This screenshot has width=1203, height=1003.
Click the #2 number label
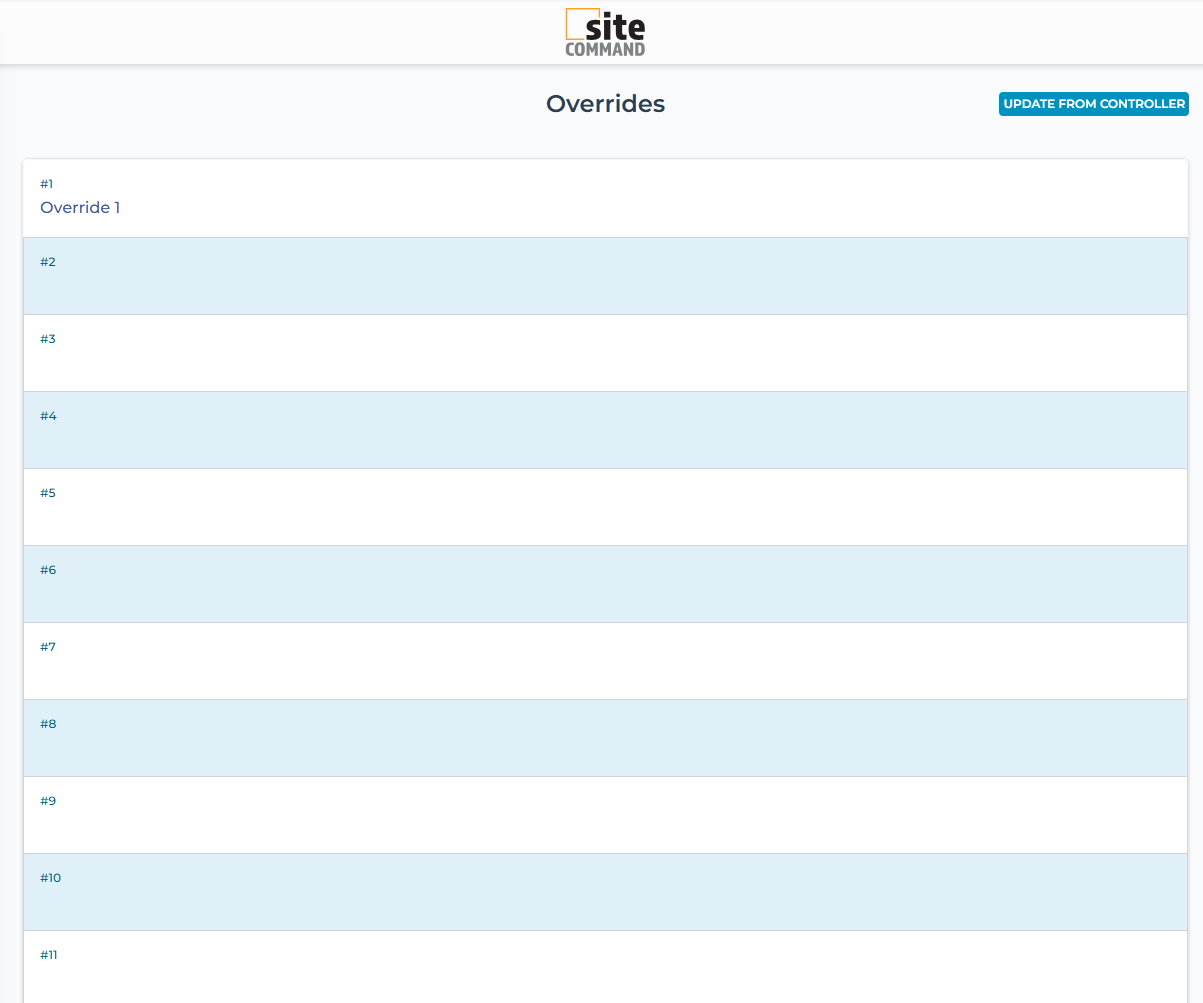click(x=48, y=262)
